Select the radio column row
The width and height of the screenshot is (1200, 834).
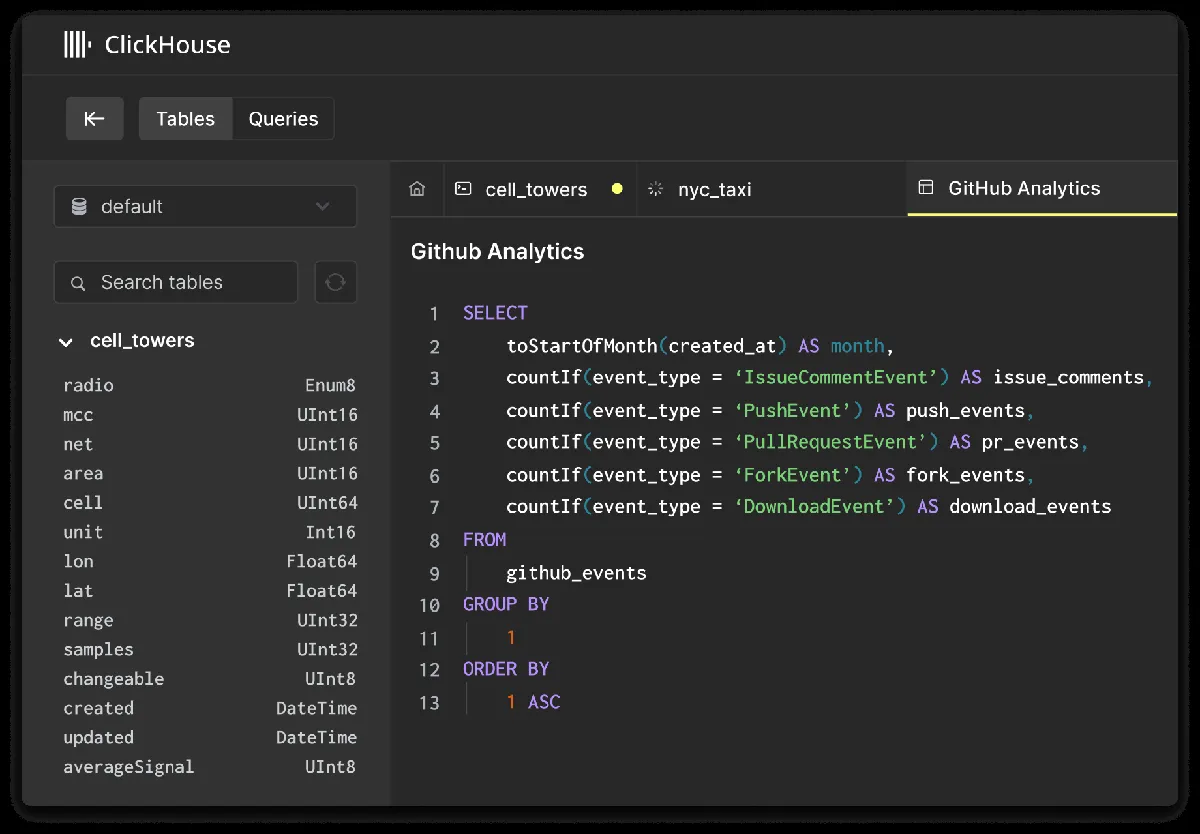point(210,386)
